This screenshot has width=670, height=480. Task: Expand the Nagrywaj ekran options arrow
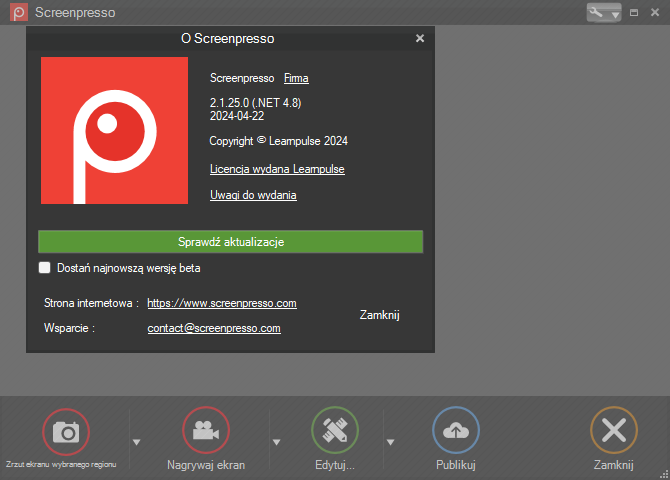pos(276,442)
